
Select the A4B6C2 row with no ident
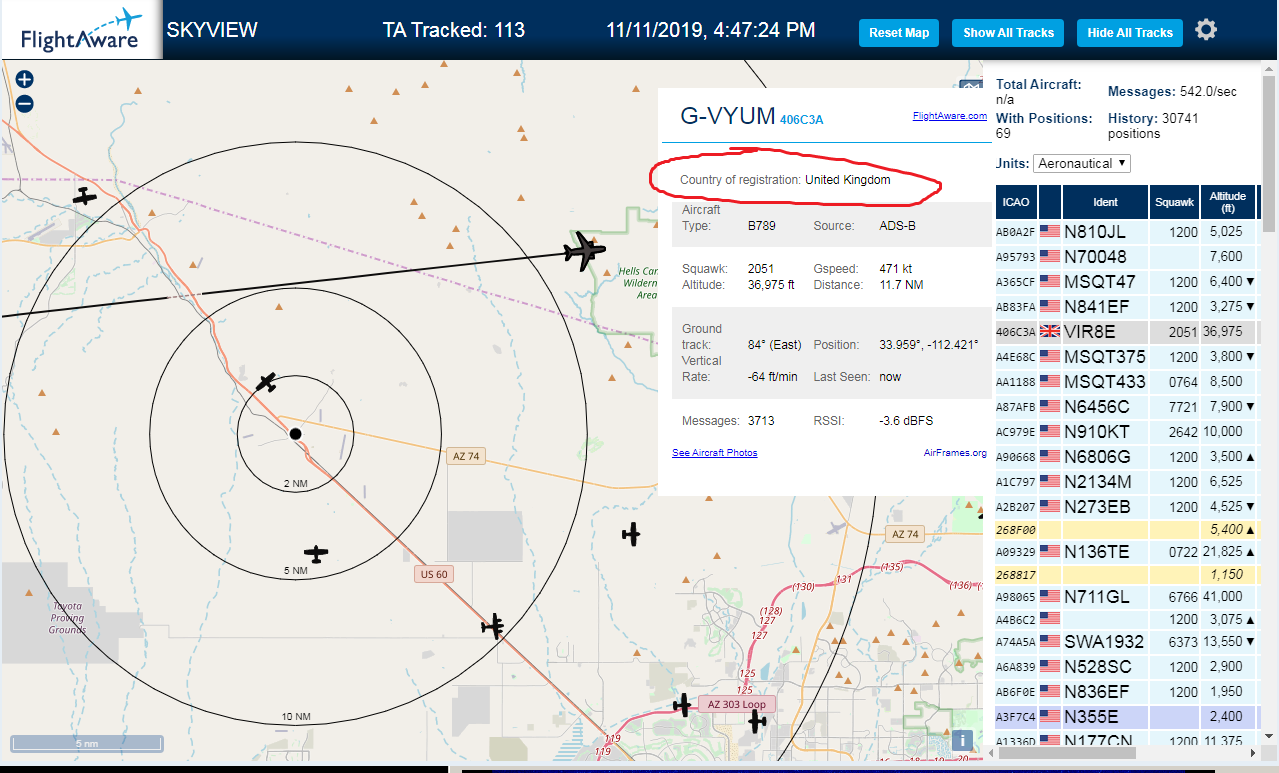1126,619
